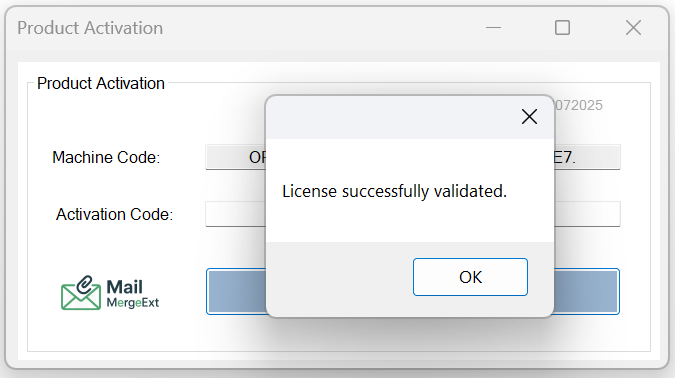675x378 pixels.
Task: Click the Product Activation window title text
Action: (x=90, y=28)
